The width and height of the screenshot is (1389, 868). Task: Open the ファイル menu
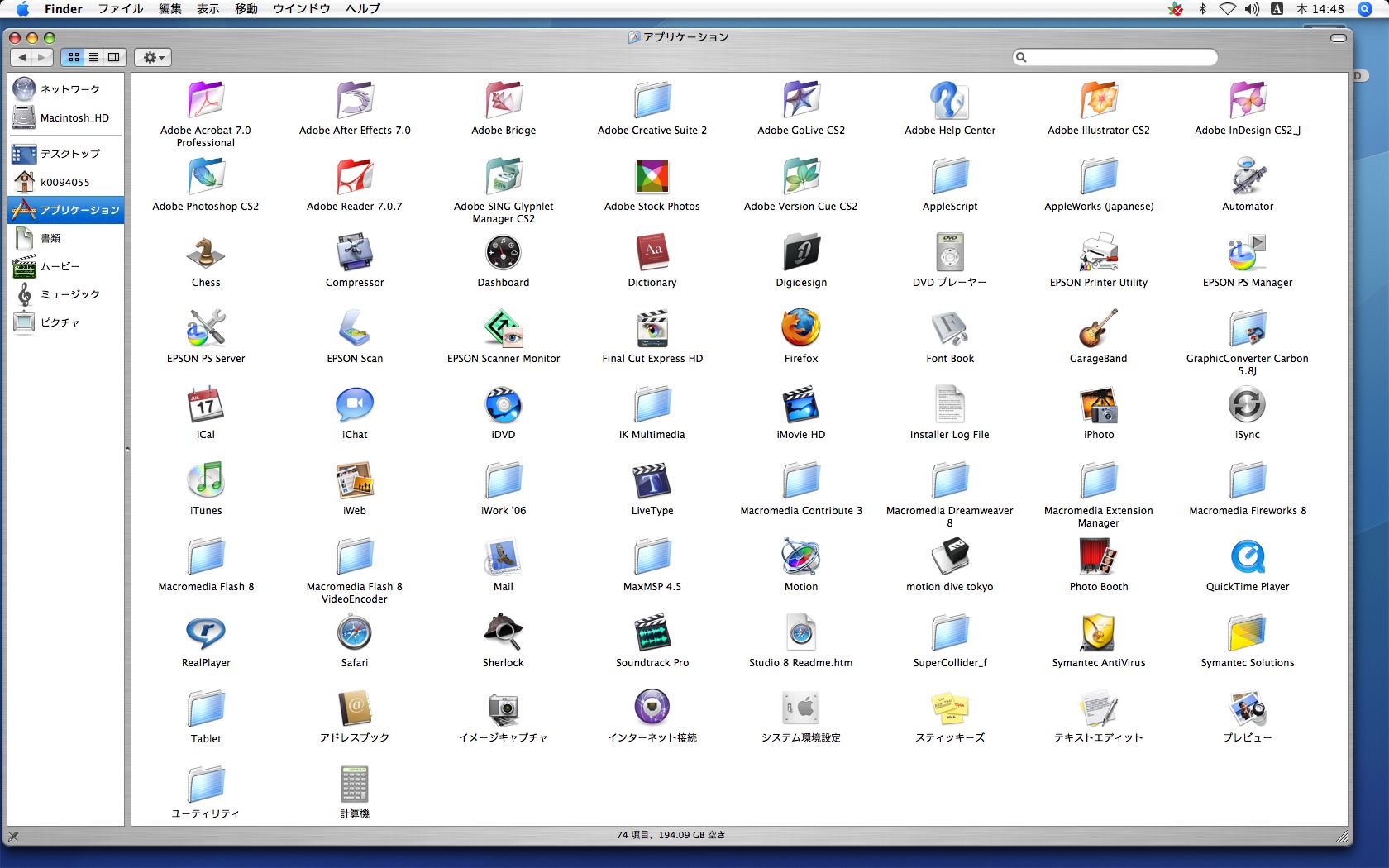[x=121, y=9]
